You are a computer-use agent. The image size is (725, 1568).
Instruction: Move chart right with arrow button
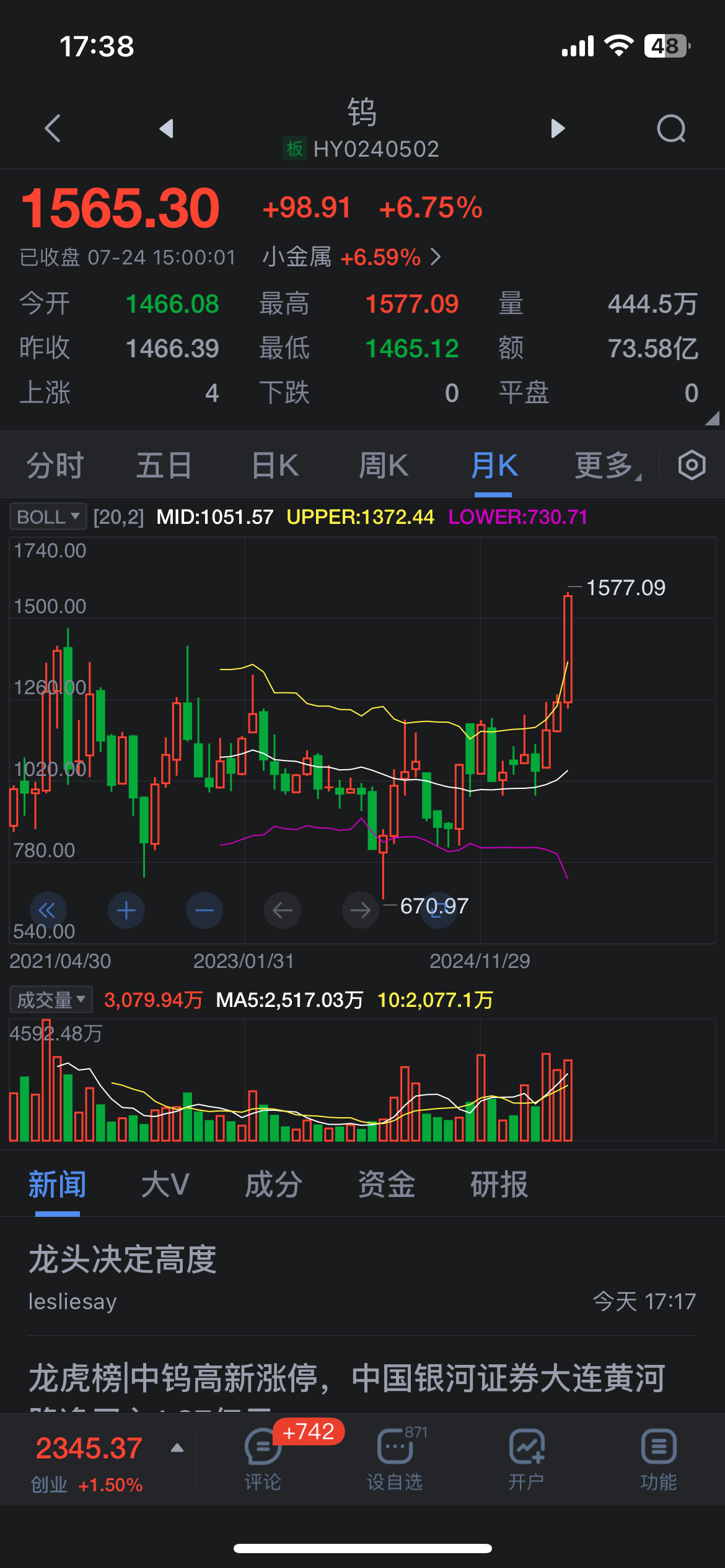(361, 910)
